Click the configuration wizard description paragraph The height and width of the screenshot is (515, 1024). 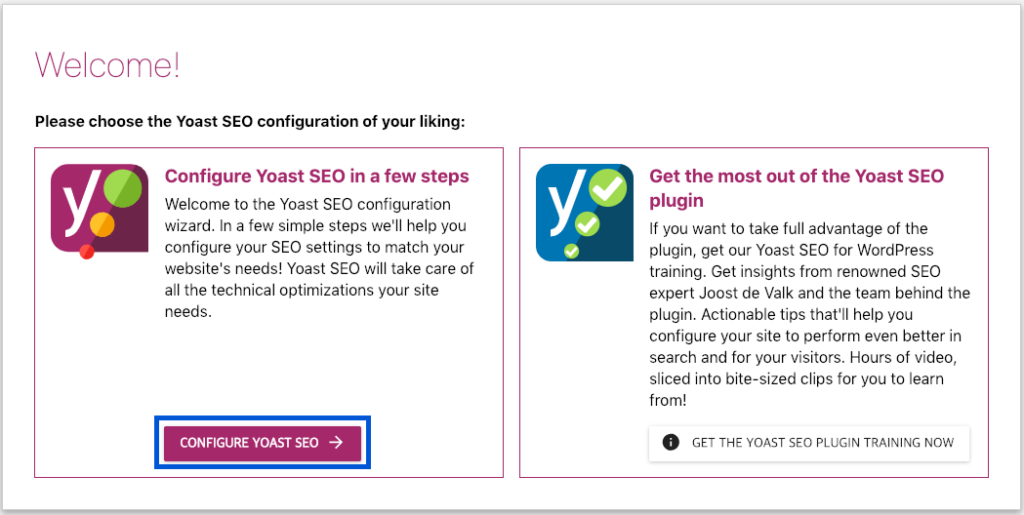click(318, 258)
